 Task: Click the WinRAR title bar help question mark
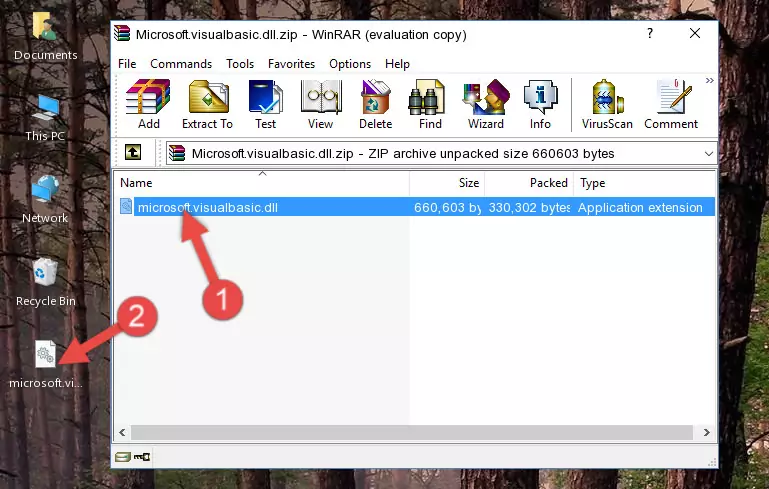point(650,33)
